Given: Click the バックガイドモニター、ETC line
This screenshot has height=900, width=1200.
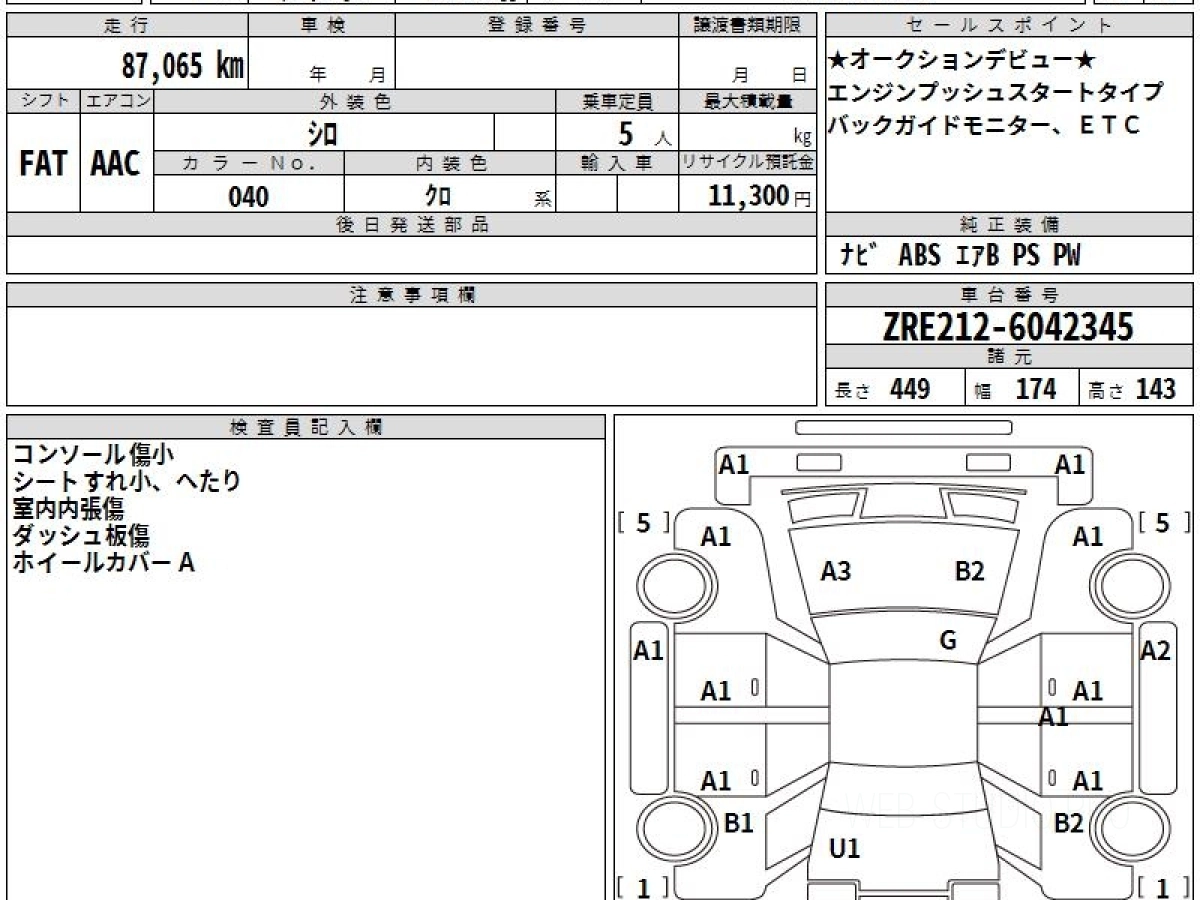Looking at the screenshot, I should (x=985, y=125).
